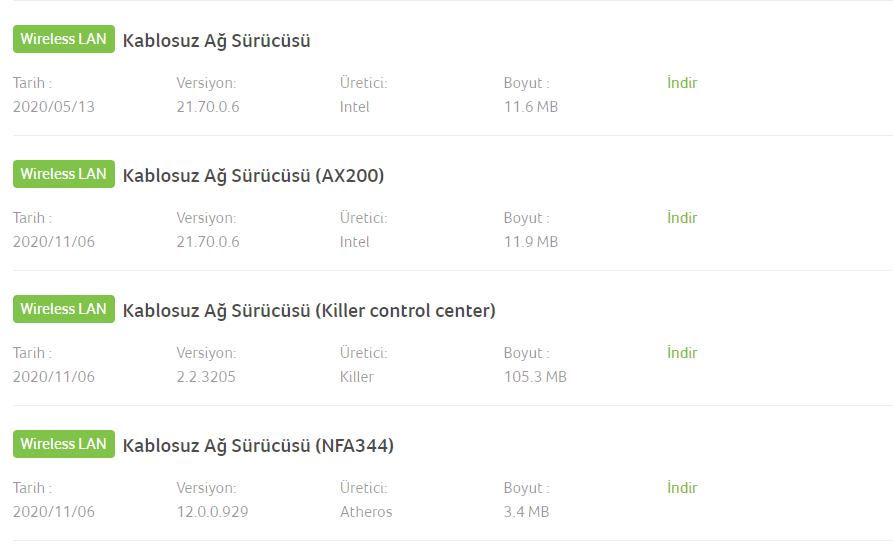This screenshot has height=549, width=893.
Task: Click Wireless LAN badge beside AX200 entry
Action: 63,174
